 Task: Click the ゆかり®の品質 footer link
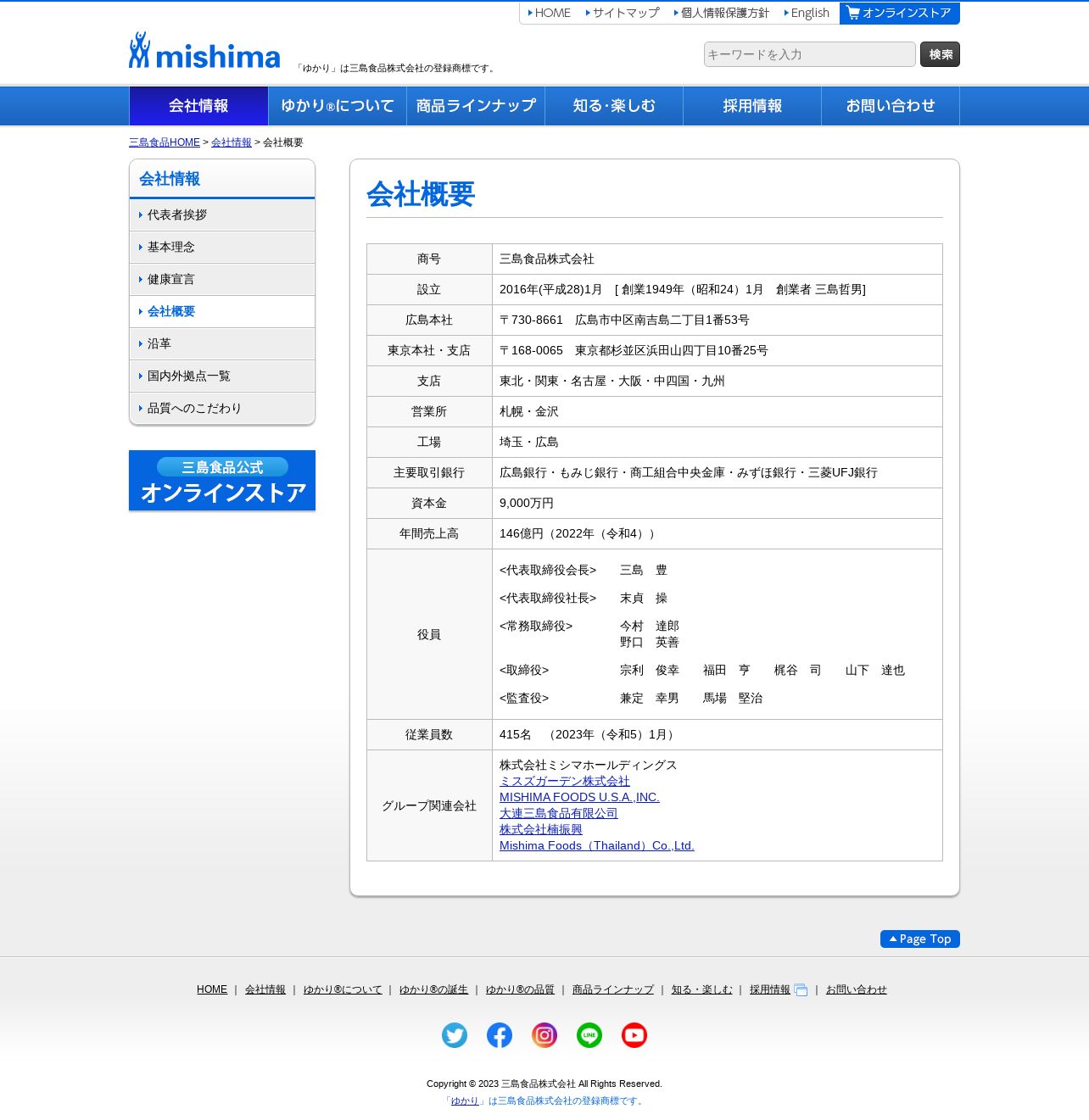coord(520,989)
